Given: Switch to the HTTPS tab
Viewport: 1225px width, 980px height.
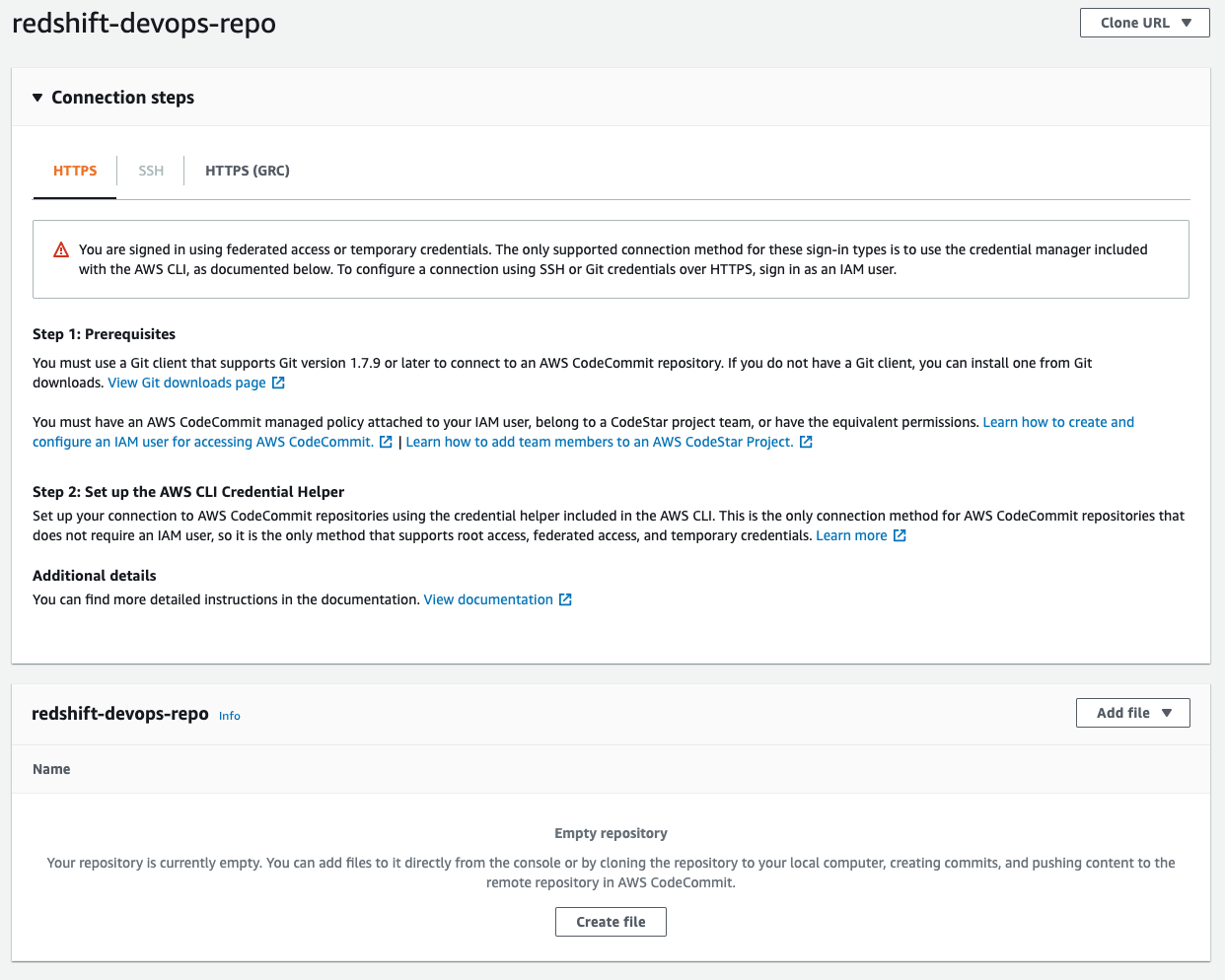Looking at the screenshot, I should [x=75, y=171].
